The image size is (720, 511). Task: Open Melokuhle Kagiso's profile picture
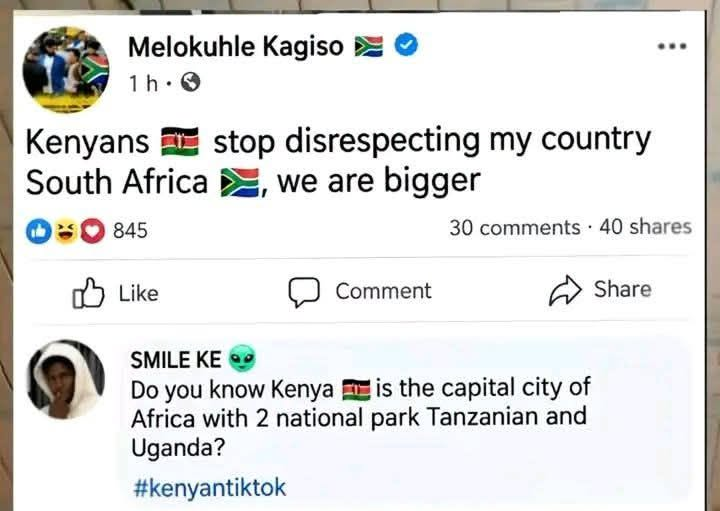click(x=66, y=69)
